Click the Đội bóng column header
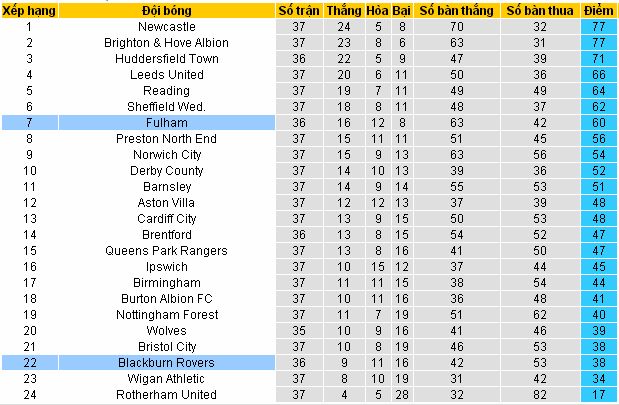Image resolution: width=619 pixels, height=405 pixels. tap(167, 11)
